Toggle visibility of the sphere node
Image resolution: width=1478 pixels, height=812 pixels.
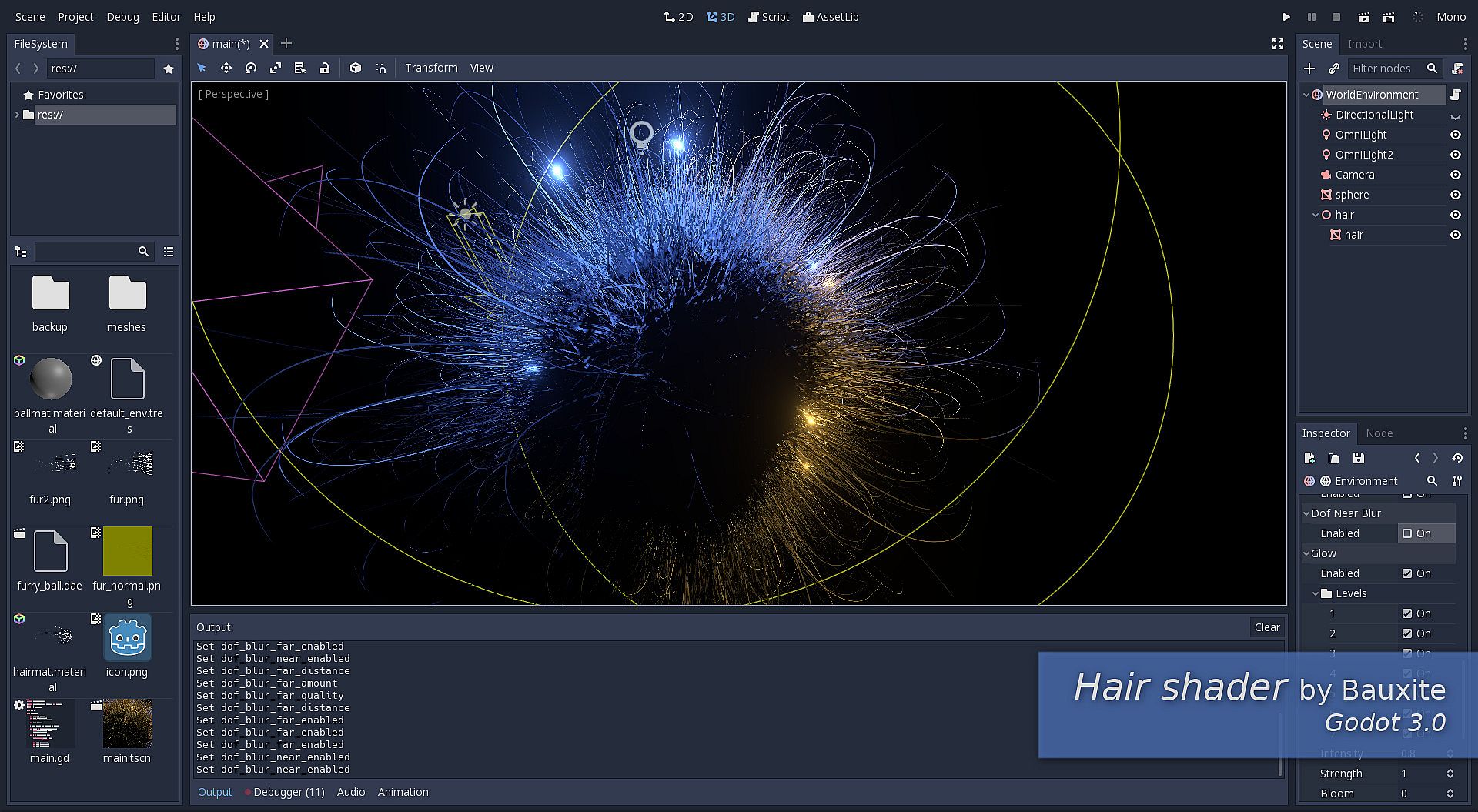click(x=1456, y=195)
